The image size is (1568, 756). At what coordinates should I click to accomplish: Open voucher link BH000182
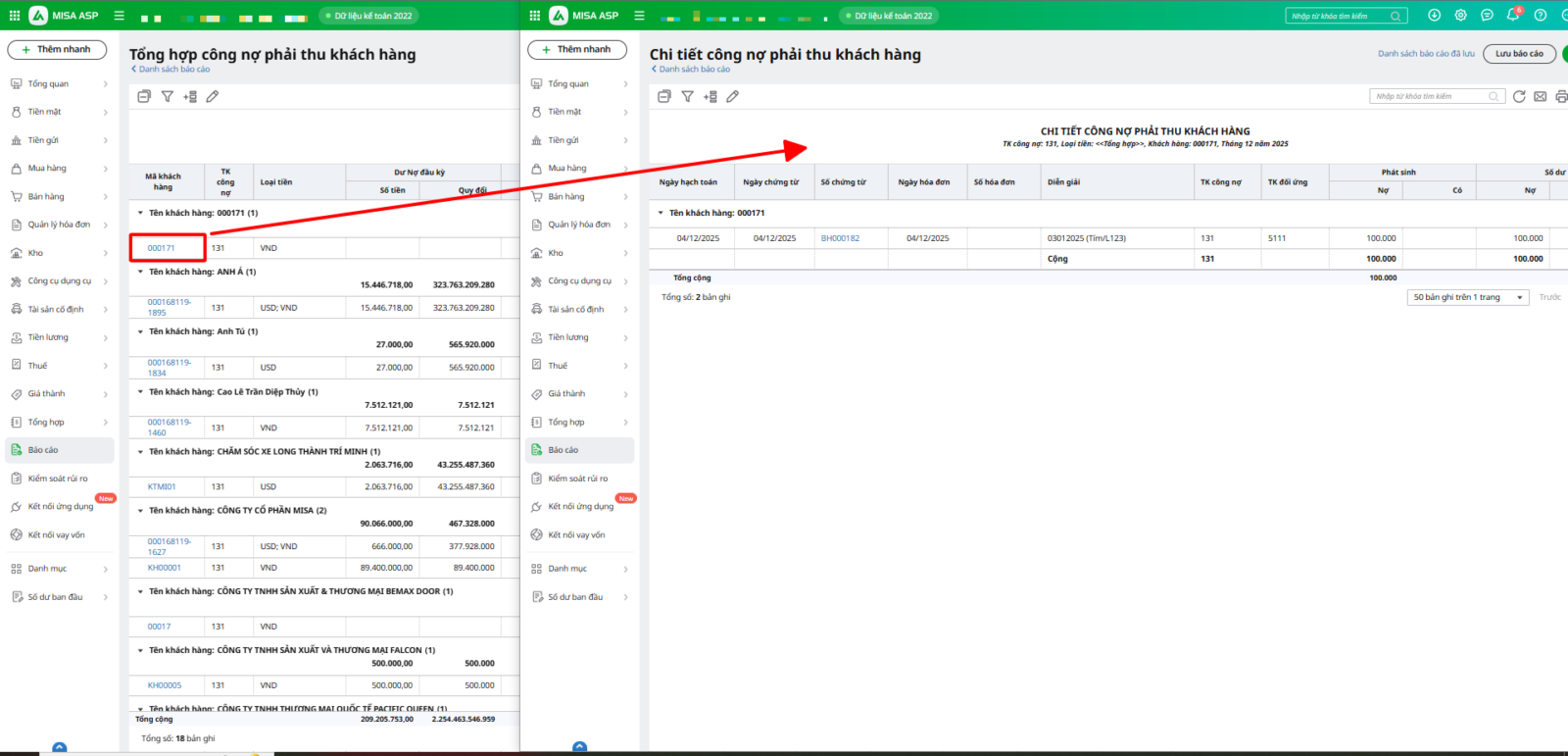pos(840,238)
